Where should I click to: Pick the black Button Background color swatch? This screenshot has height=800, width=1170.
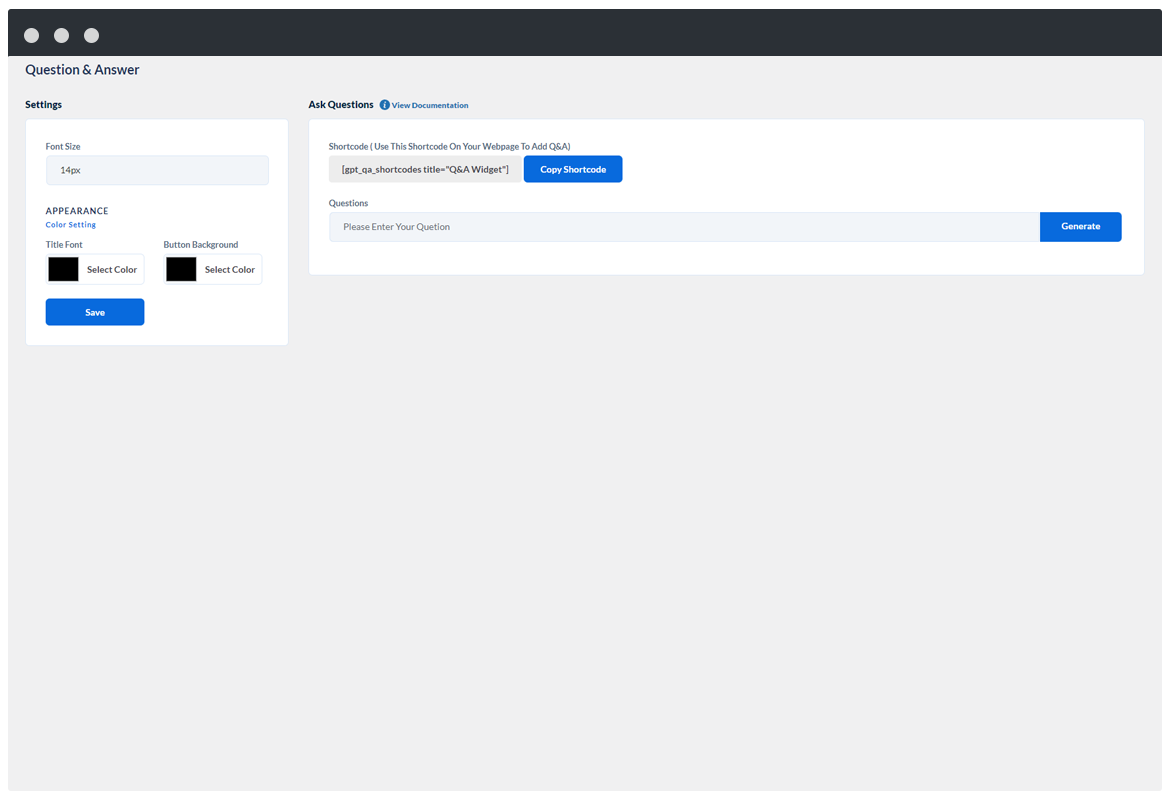tap(181, 269)
